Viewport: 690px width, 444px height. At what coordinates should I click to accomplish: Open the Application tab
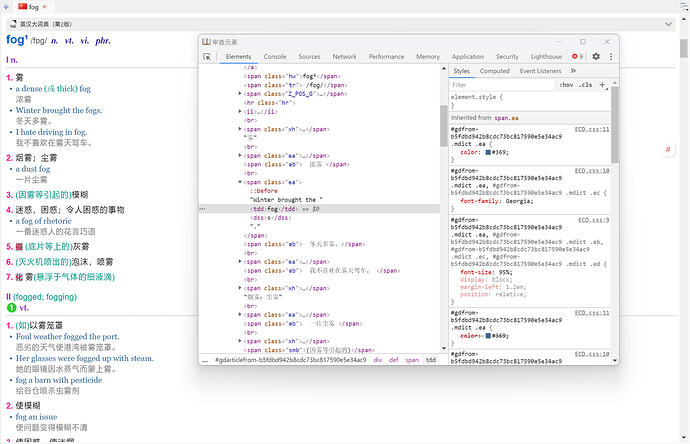(468, 57)
